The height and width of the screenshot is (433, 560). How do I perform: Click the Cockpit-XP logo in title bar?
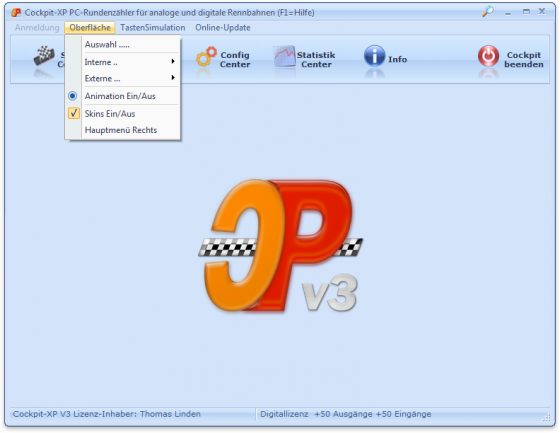pyautogui.click(x=16, y=13)
